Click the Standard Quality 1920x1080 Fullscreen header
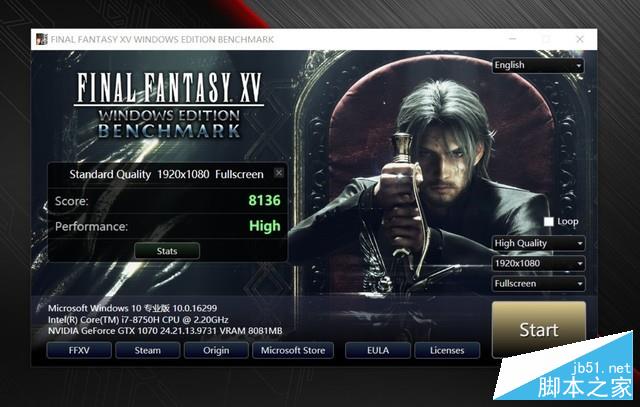The height and width of the screenshot is (407, 640). coord(166,174)
